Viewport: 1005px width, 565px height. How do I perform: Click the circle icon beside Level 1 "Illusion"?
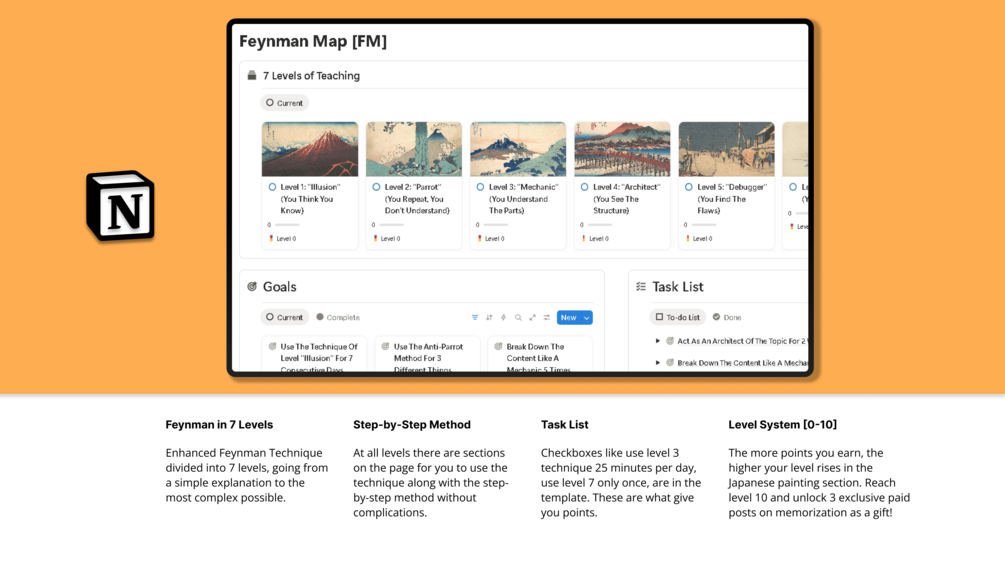coord(272,187)
